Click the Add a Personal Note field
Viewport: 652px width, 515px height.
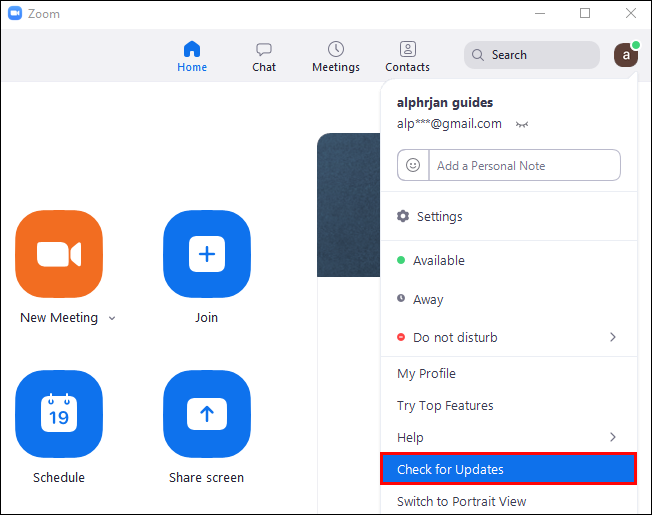click(x=524, y=165)
